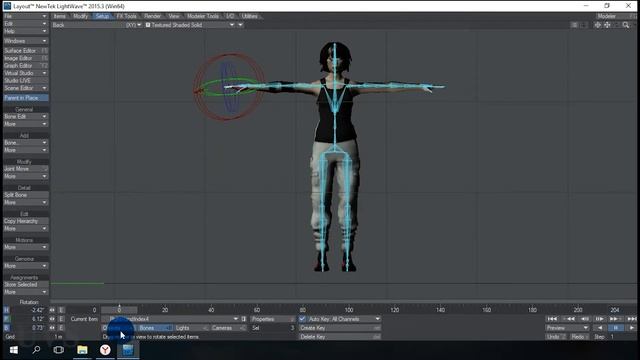This screenshot has width=640, height=360.
Task: Click the Create Key button
Action: (x=340, y=328)
